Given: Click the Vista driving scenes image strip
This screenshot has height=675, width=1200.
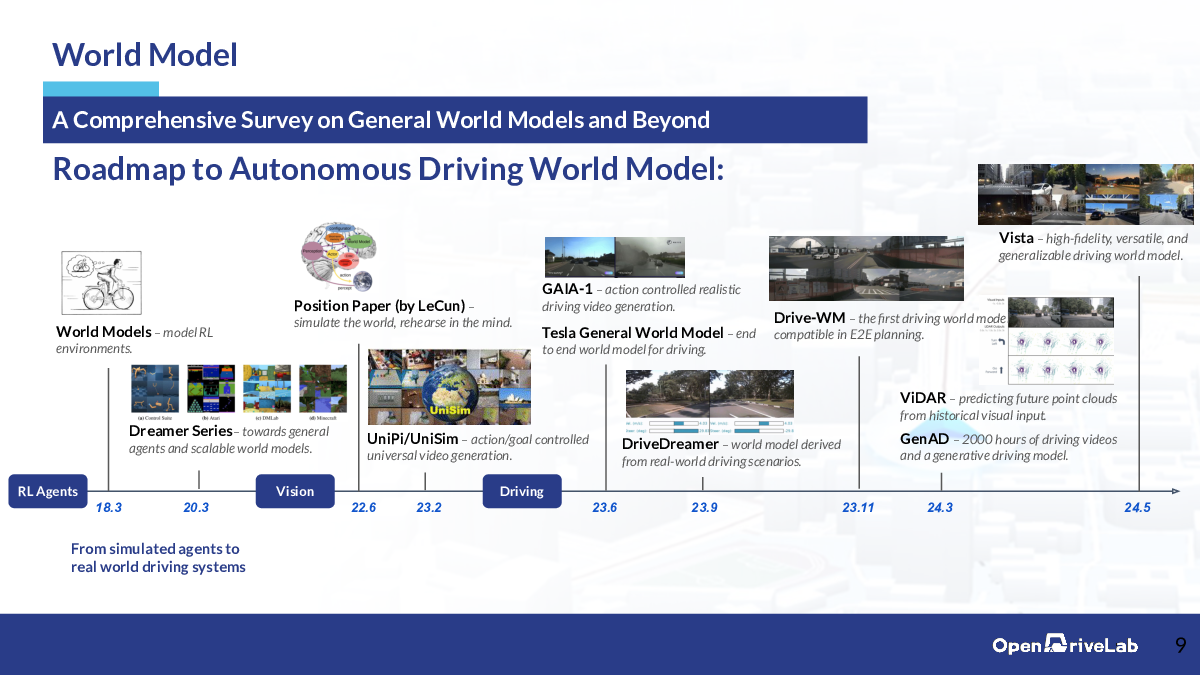Looking at the screenshot, I should [1085, 194].
